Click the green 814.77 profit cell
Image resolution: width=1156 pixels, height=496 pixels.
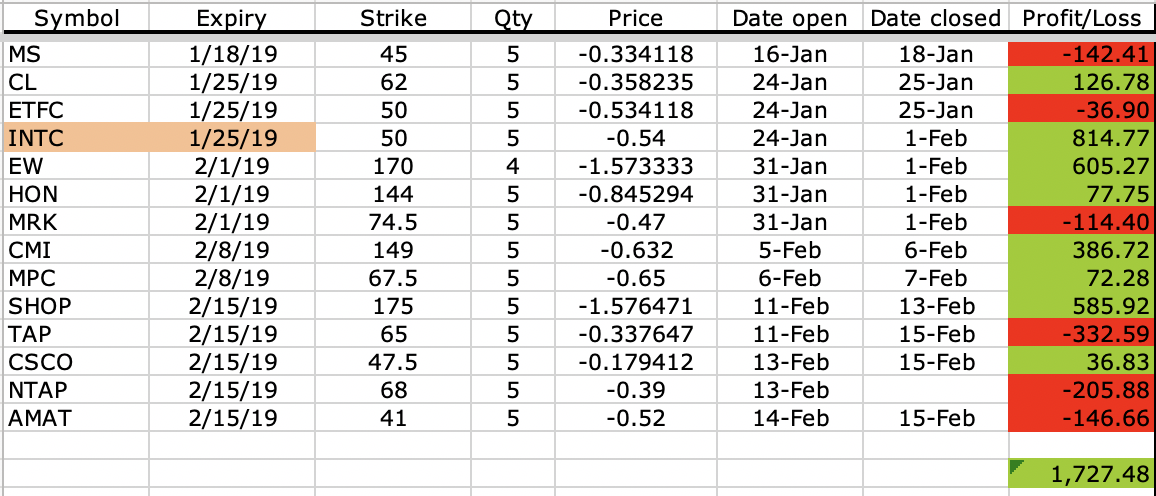pyautogui.click(x=1081, y=137)
